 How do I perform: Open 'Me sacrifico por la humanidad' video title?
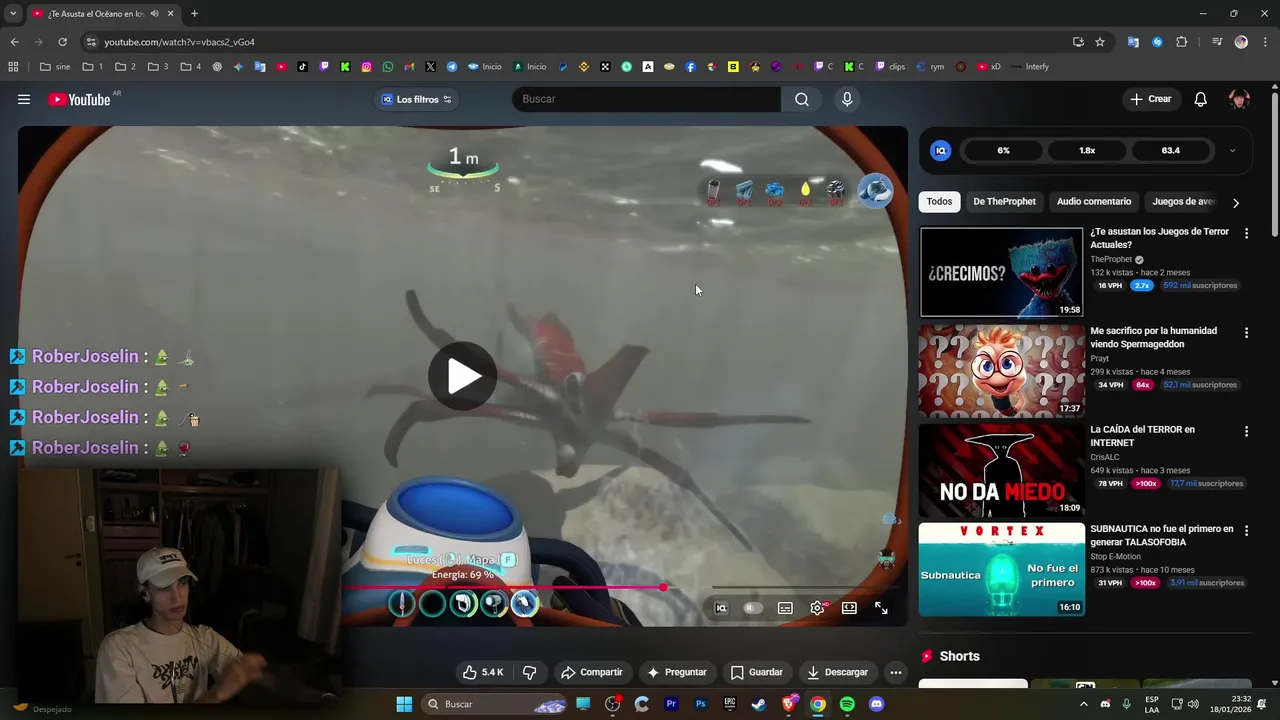[1153, 337]
